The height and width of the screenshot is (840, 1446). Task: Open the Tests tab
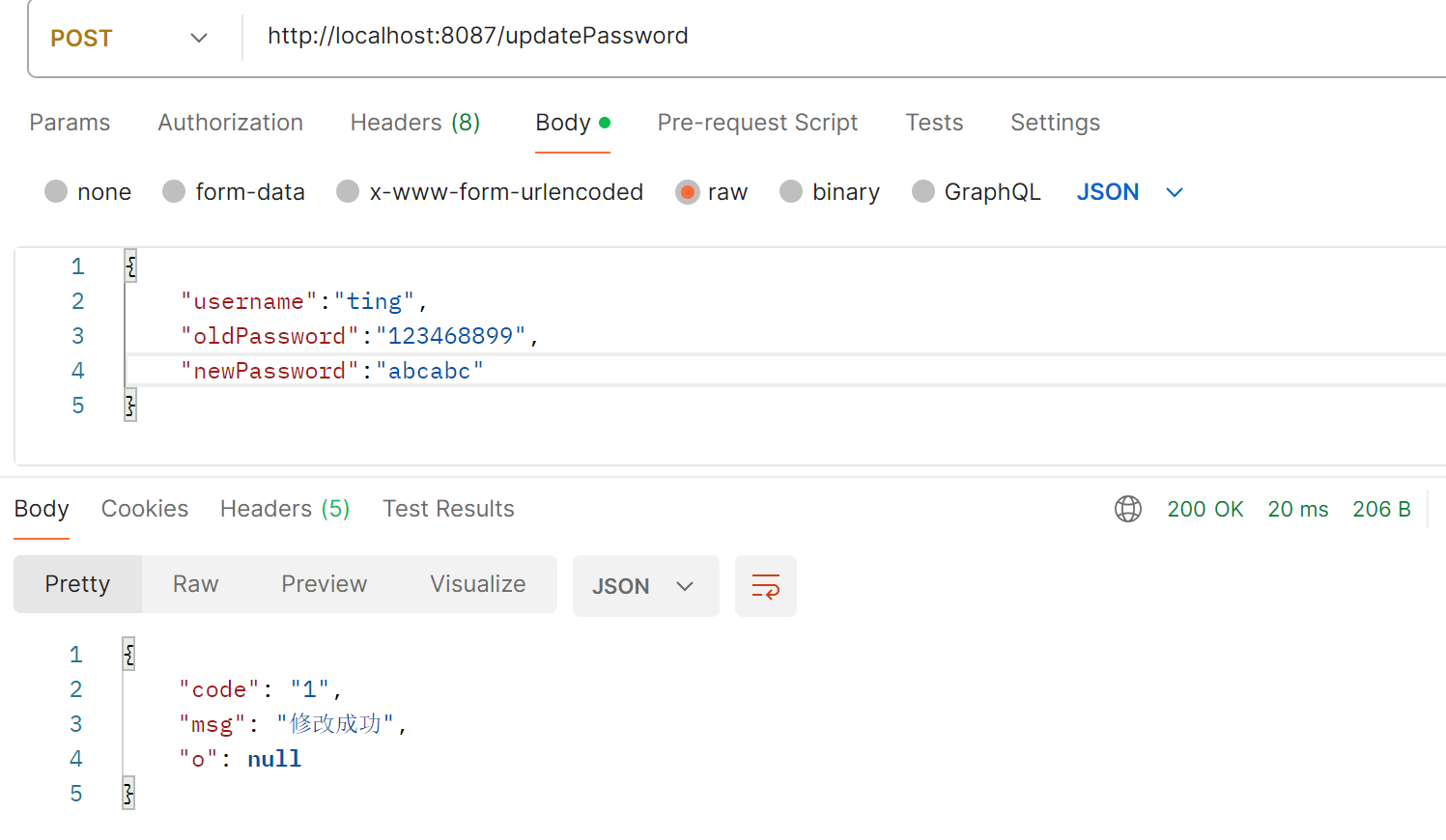(x=934, y=123)
